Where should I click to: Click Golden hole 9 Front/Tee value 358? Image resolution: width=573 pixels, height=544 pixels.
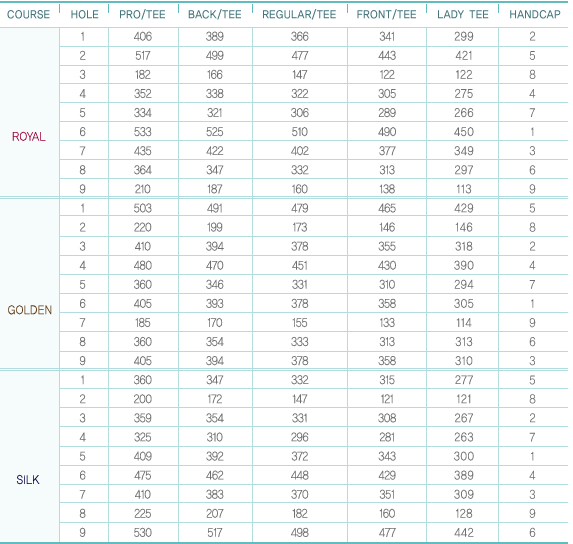[387, 361]
